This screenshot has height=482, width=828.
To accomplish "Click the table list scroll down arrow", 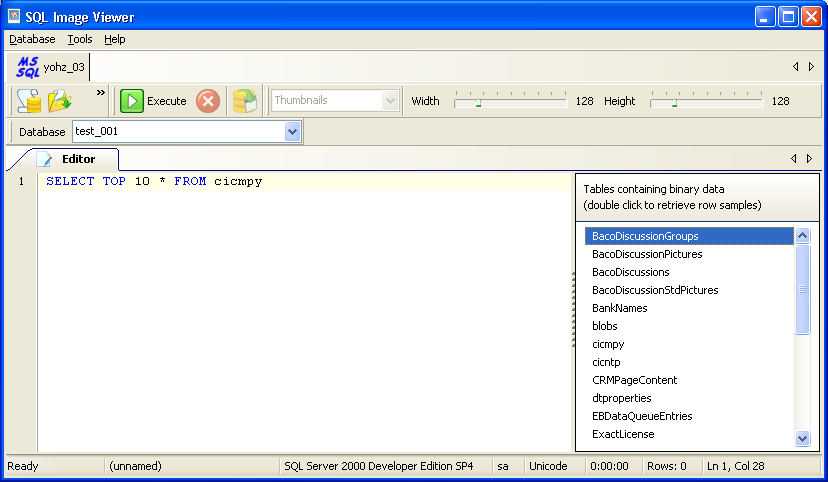I will point(802,438).
